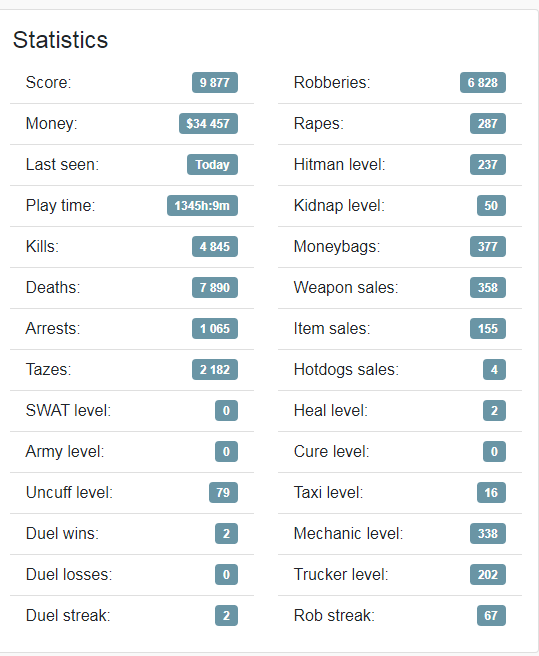
Task: Select the Tazes badge showing 2 182
Action: 215,369
